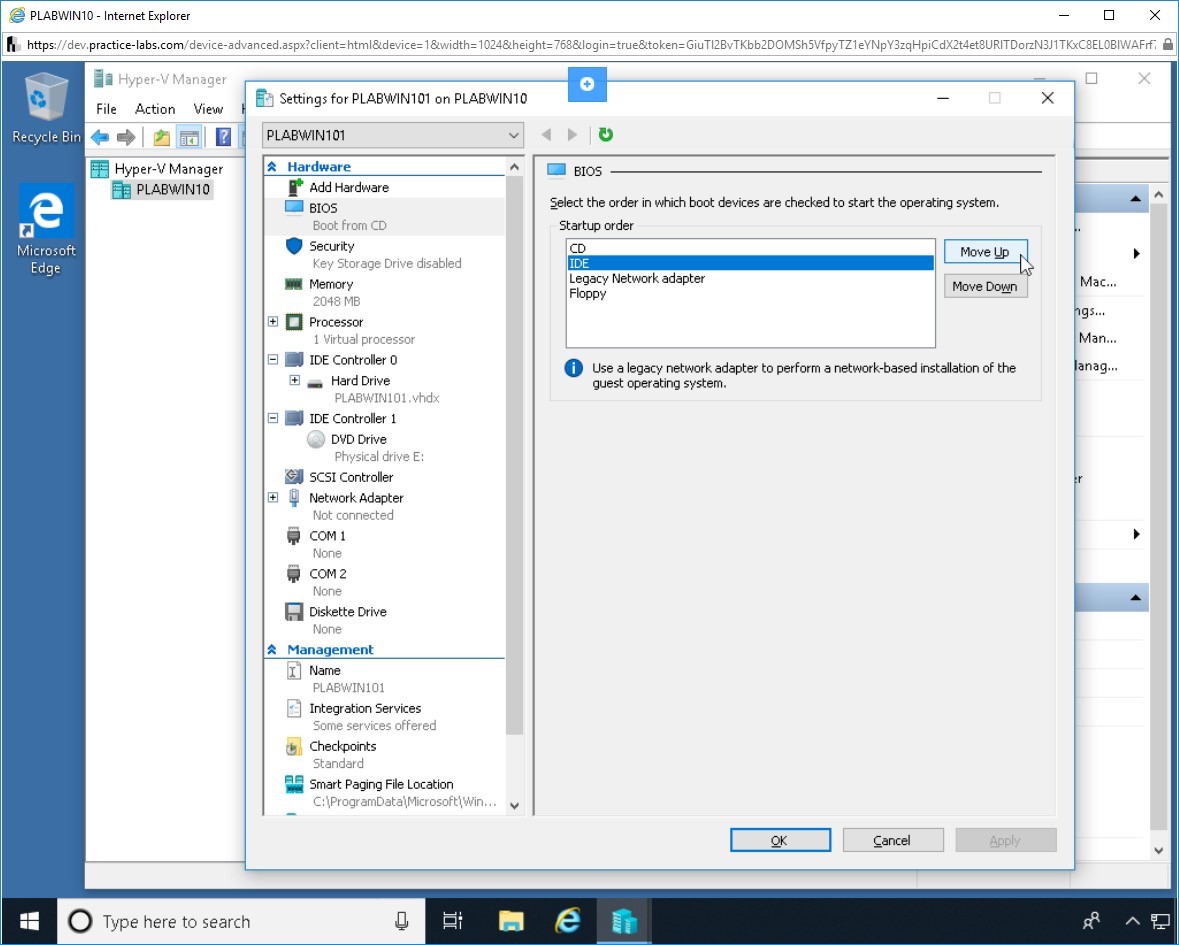
Task: Open the Recycle Bin desktop icon
Action: [46, 108]
